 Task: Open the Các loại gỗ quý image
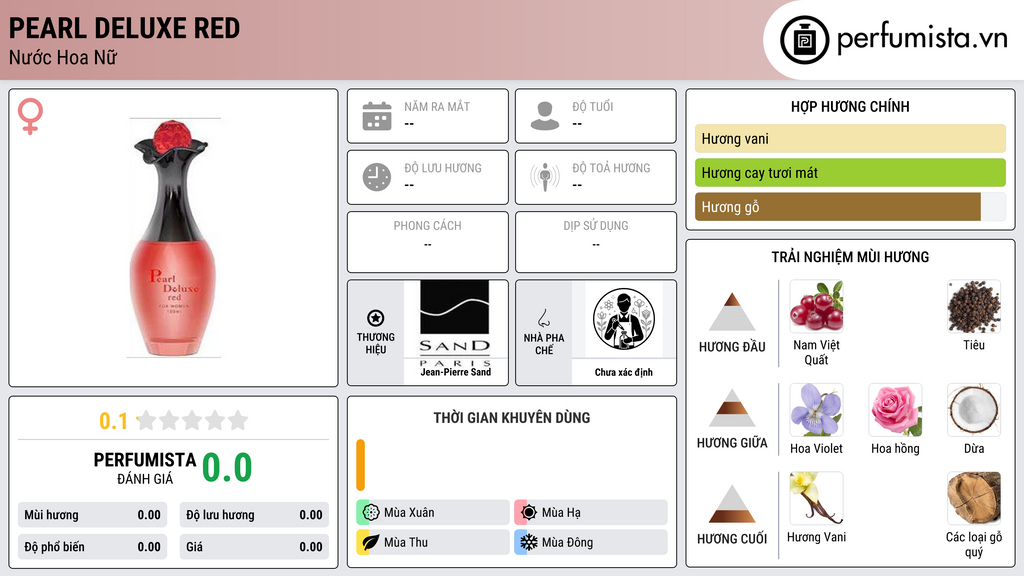pos(974,498)
